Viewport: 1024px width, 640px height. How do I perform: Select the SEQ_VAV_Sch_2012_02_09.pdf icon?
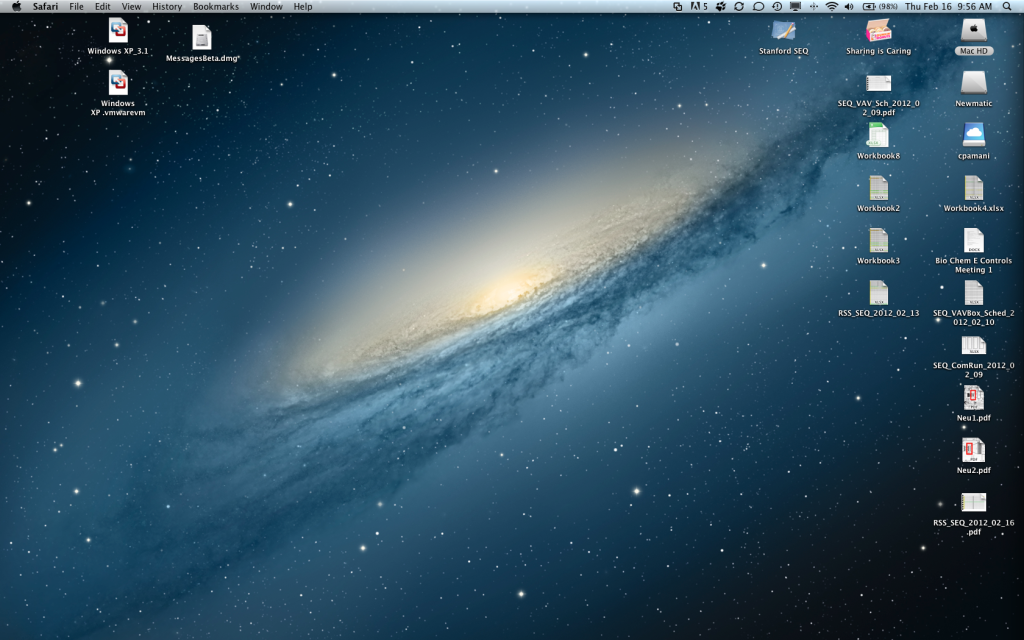click(x=878, y=83)
